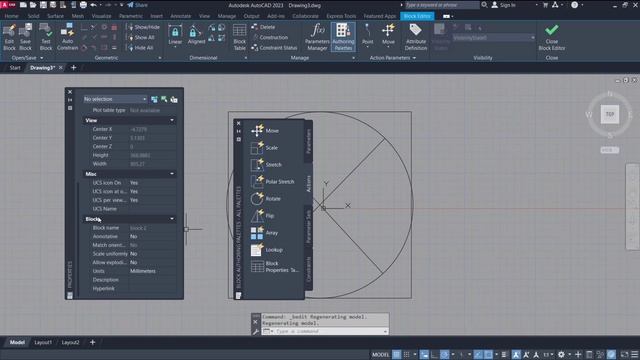Click the Construction button

(x=269, y=37)
